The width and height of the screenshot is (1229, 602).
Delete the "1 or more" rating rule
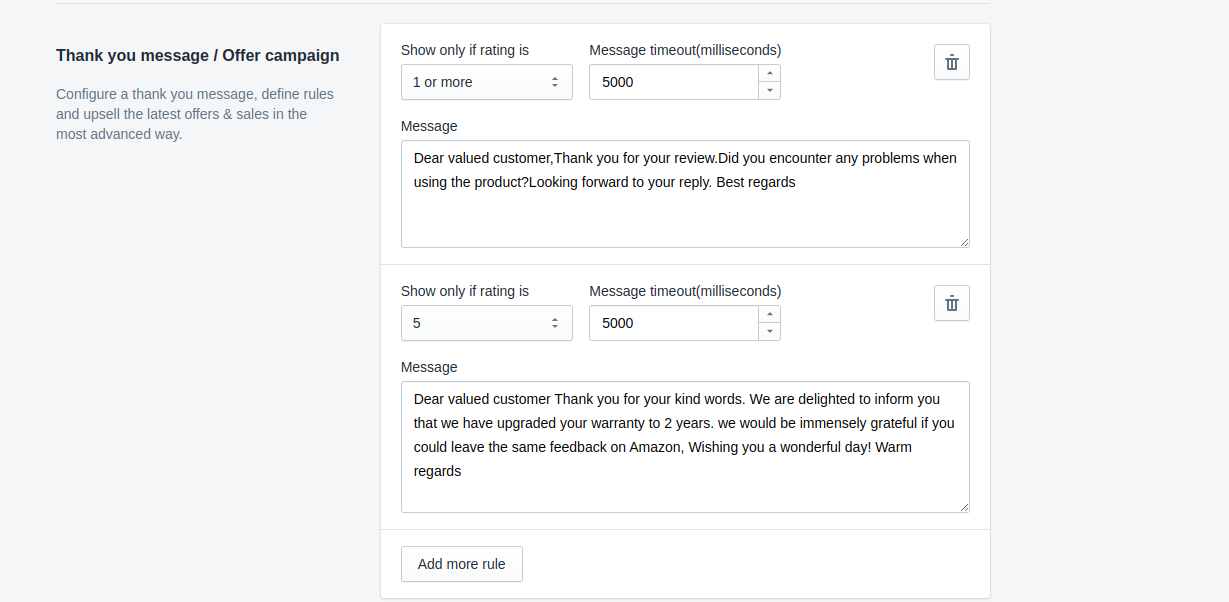coord(951,62)
